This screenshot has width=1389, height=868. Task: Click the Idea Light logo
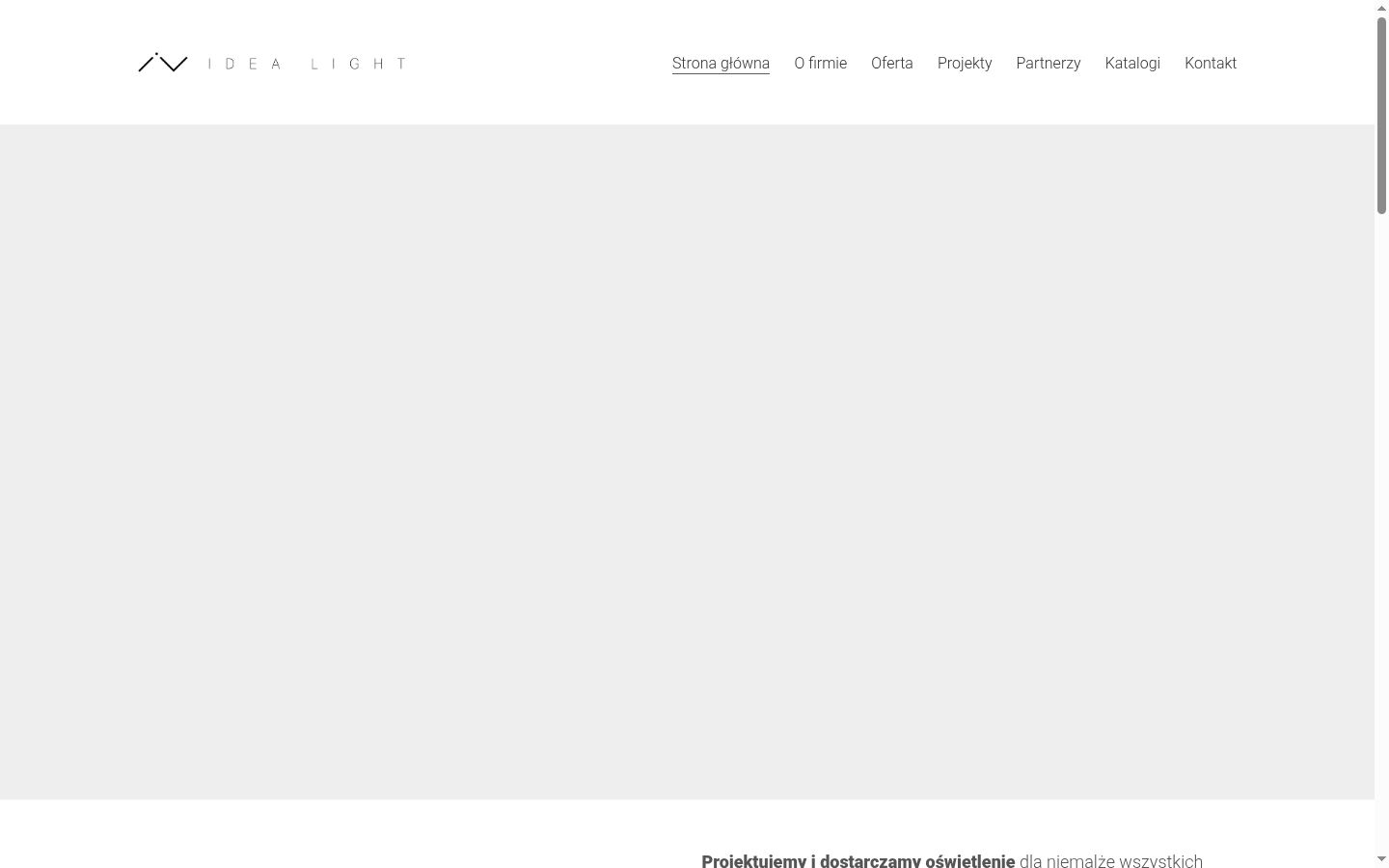click(272, 63)
